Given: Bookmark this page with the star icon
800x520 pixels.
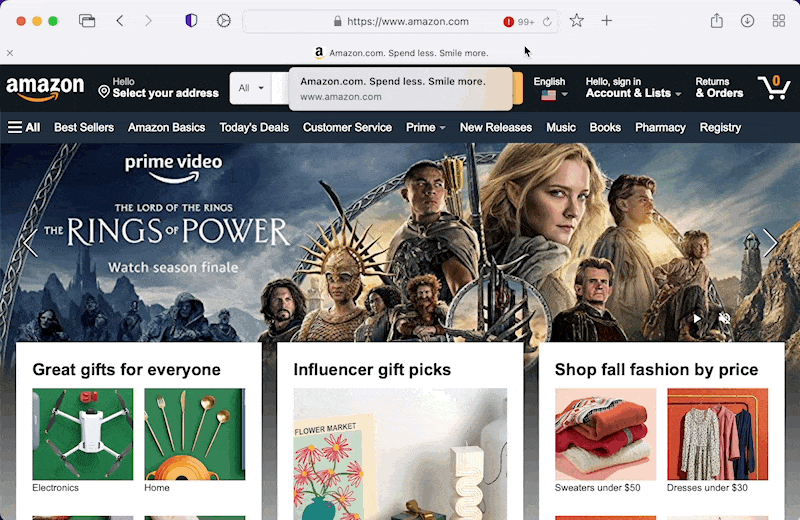Looking at the screenshot, I should 577,21.
